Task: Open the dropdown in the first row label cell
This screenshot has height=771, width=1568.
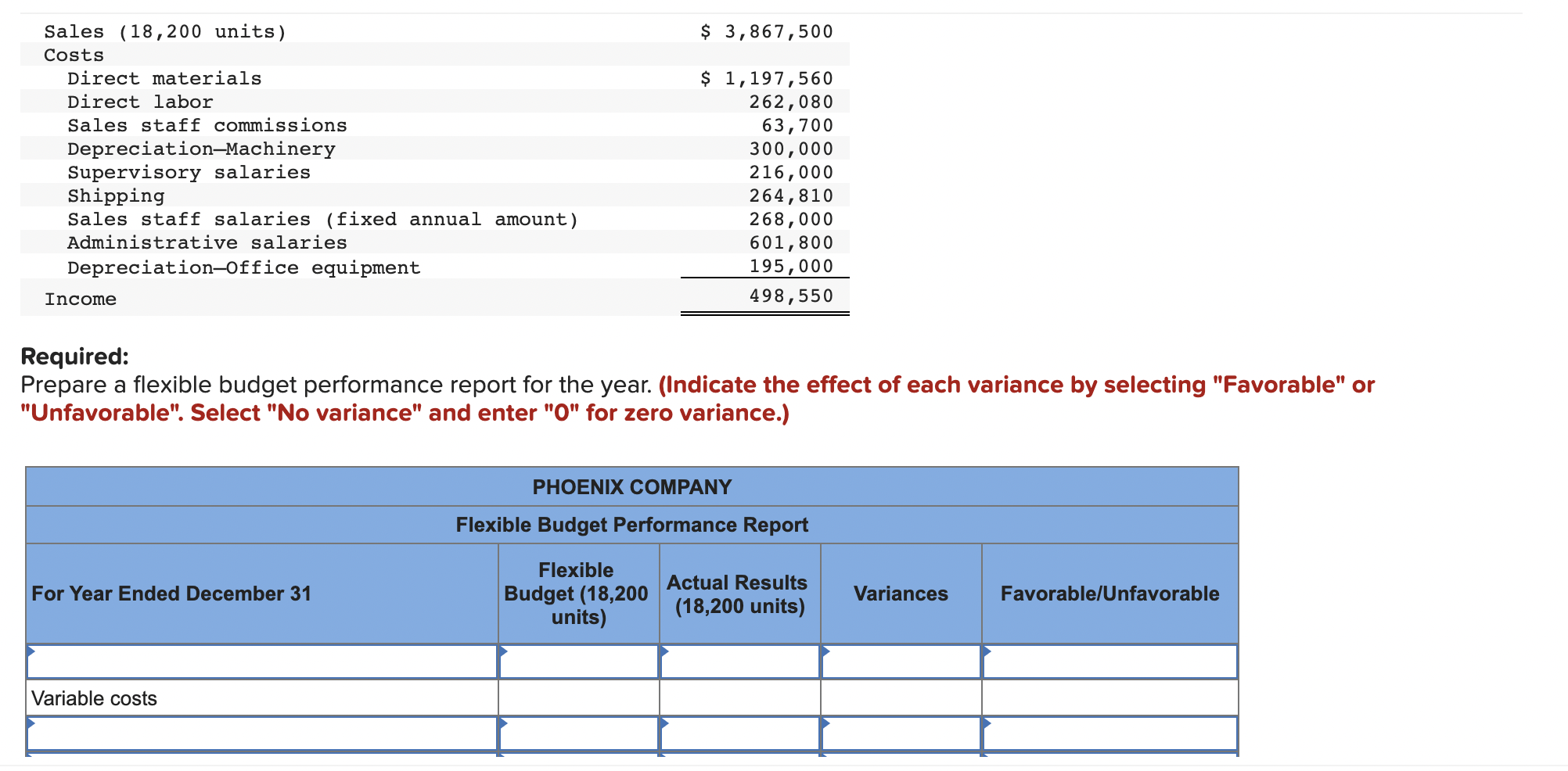Action: click(x=262, y=662)
